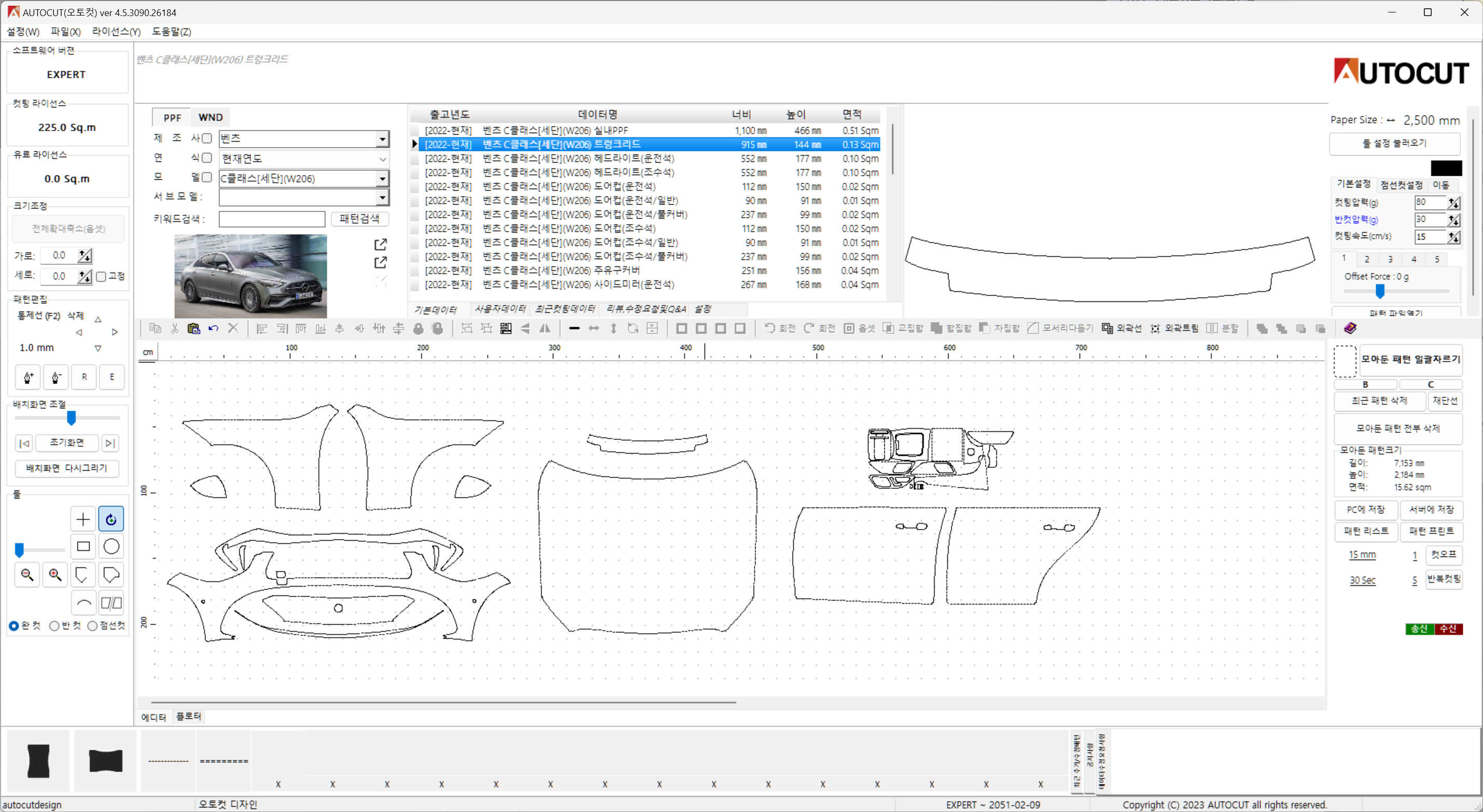Screen dimensions: 1483x812
Task: Click the add pen point tool
Action: click(28, 377)
